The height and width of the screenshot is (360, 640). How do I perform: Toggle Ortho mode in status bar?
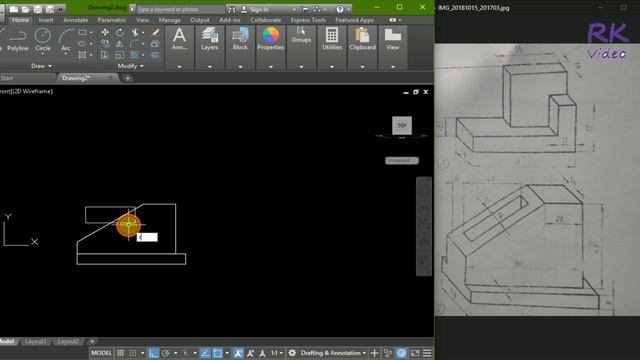click(153, 353)
